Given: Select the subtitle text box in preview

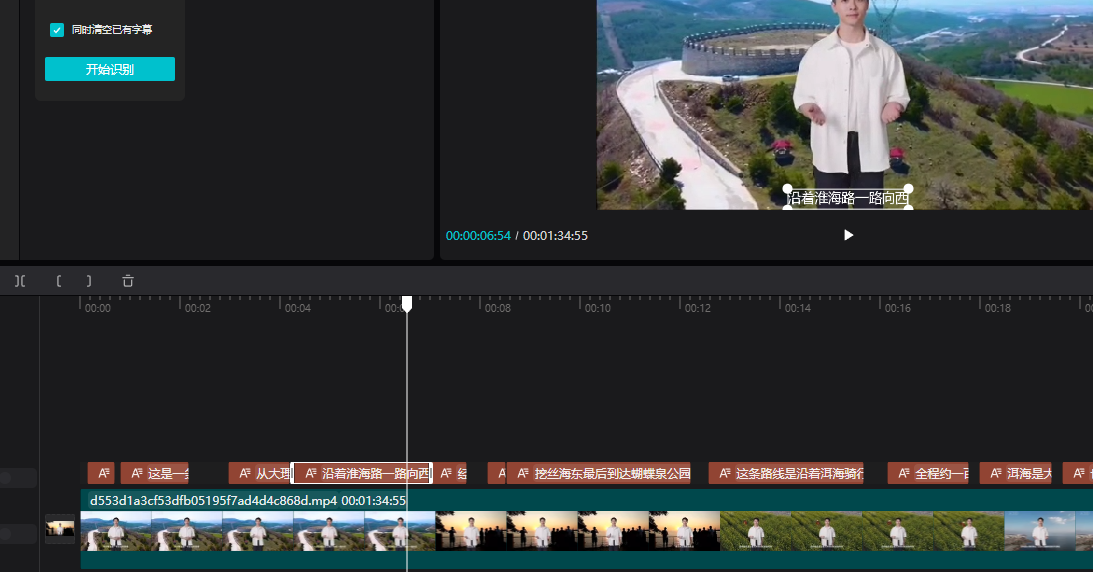Looking at the screenshot, I should pos(848,199).
